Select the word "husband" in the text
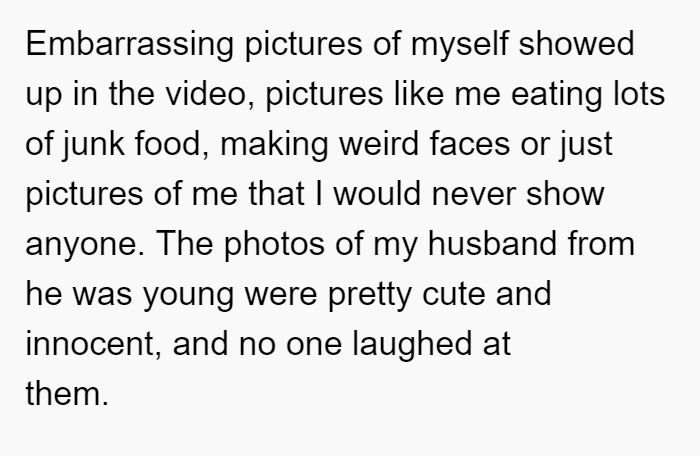 pos(492,243)
